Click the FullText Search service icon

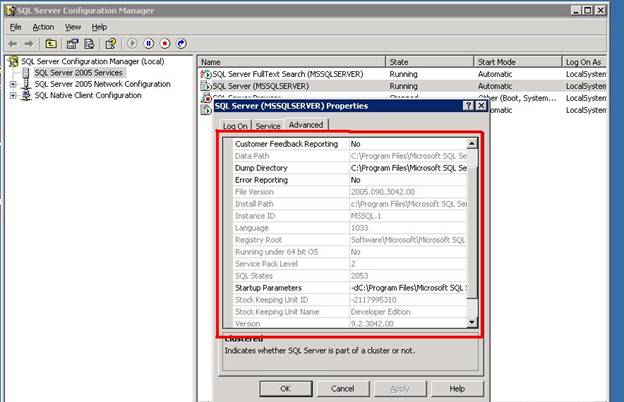pos(206,74)
